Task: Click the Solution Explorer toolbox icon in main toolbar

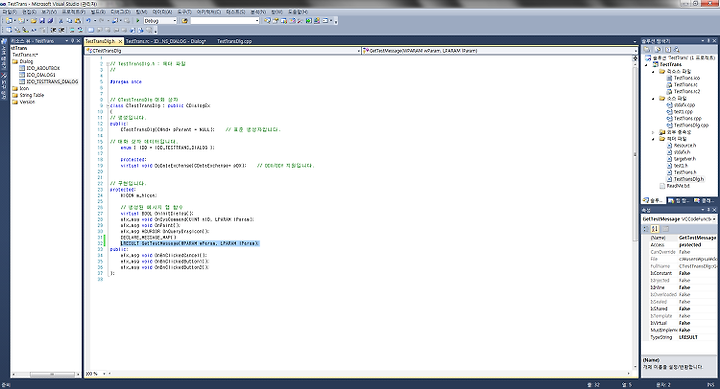Action: point(267,21)
